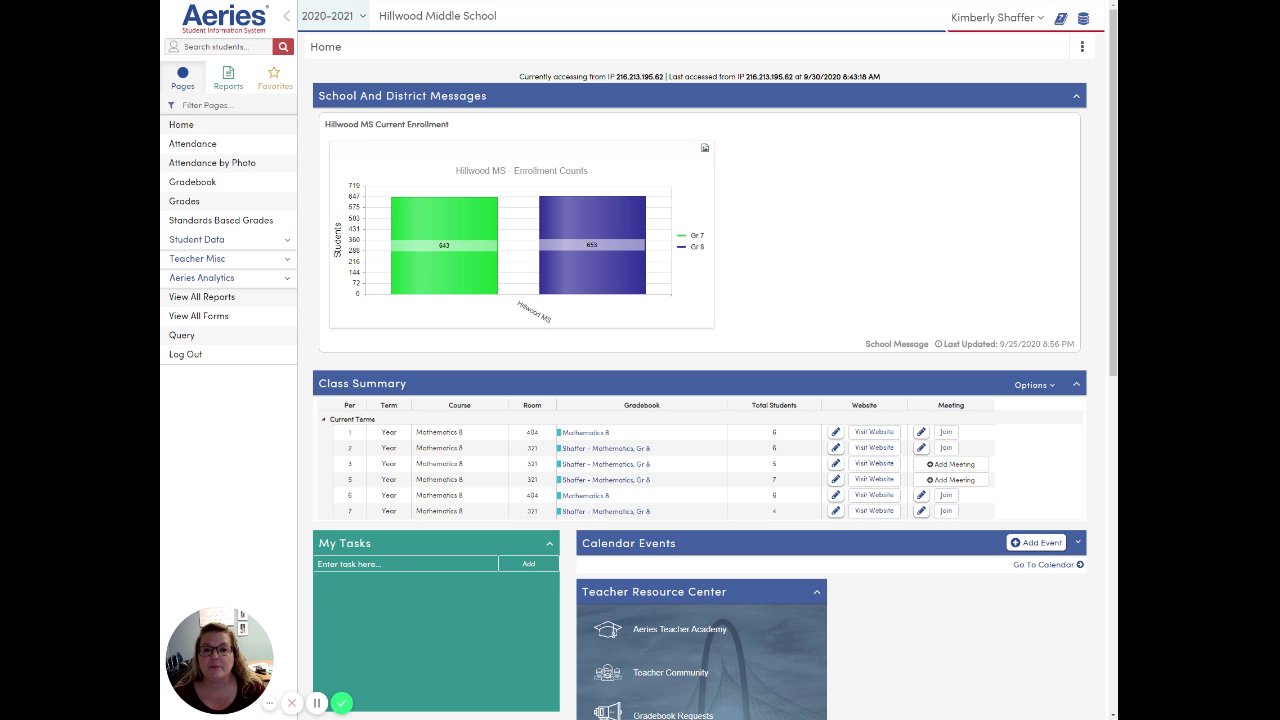Viewport: 1280px width, 720px height.
Task: Collapse the Calendar Events panel
Action: [1077, 542]
